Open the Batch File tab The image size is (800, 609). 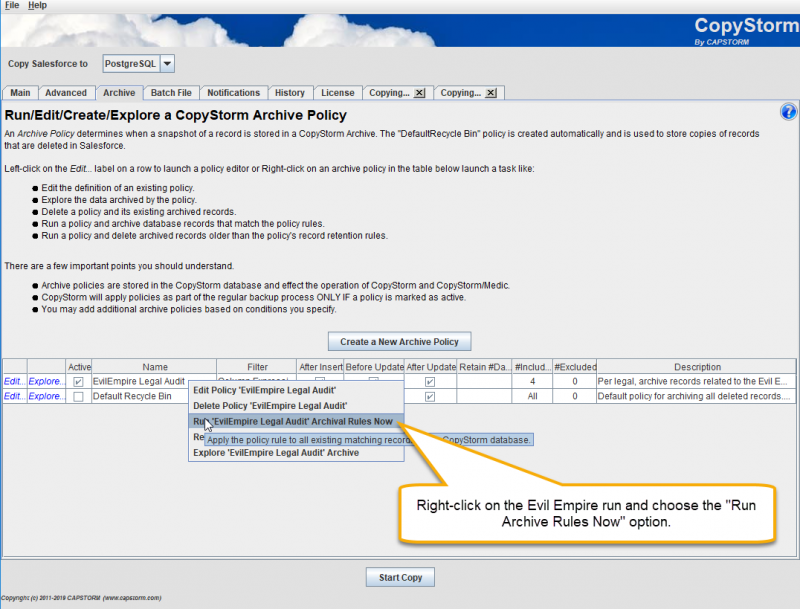170,92
